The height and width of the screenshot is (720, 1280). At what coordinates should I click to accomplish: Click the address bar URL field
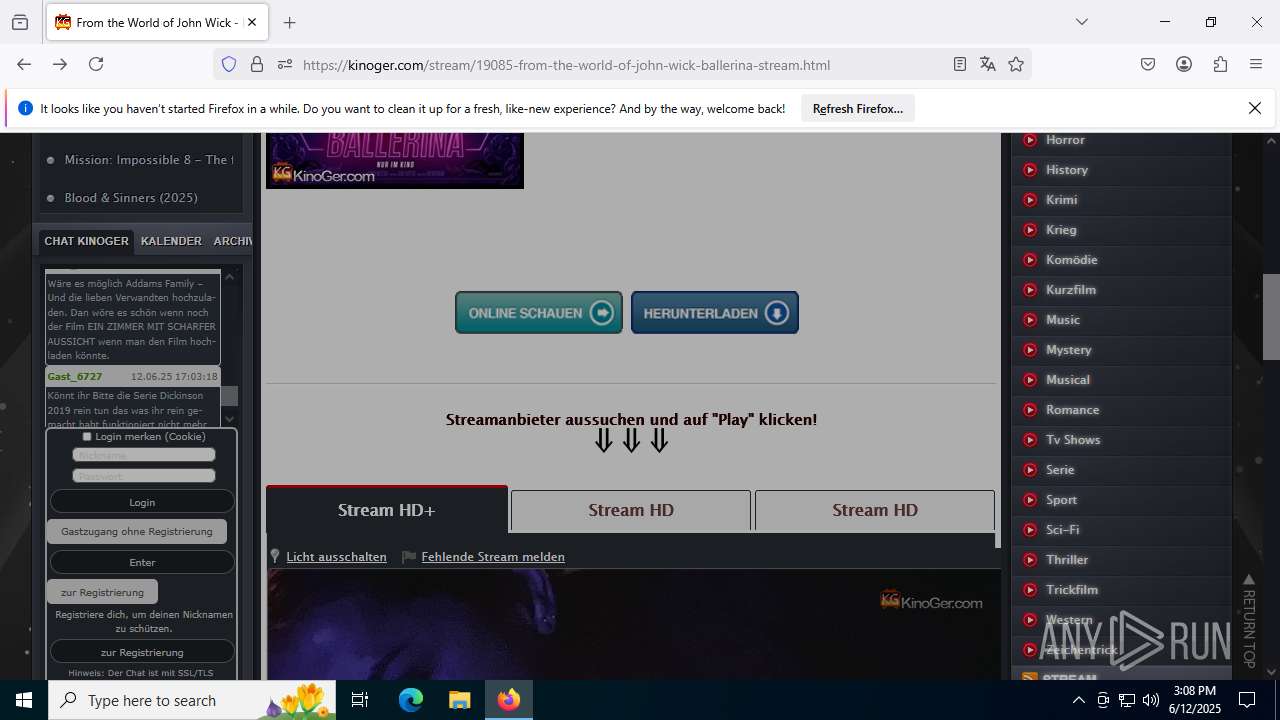click(620, 65)
